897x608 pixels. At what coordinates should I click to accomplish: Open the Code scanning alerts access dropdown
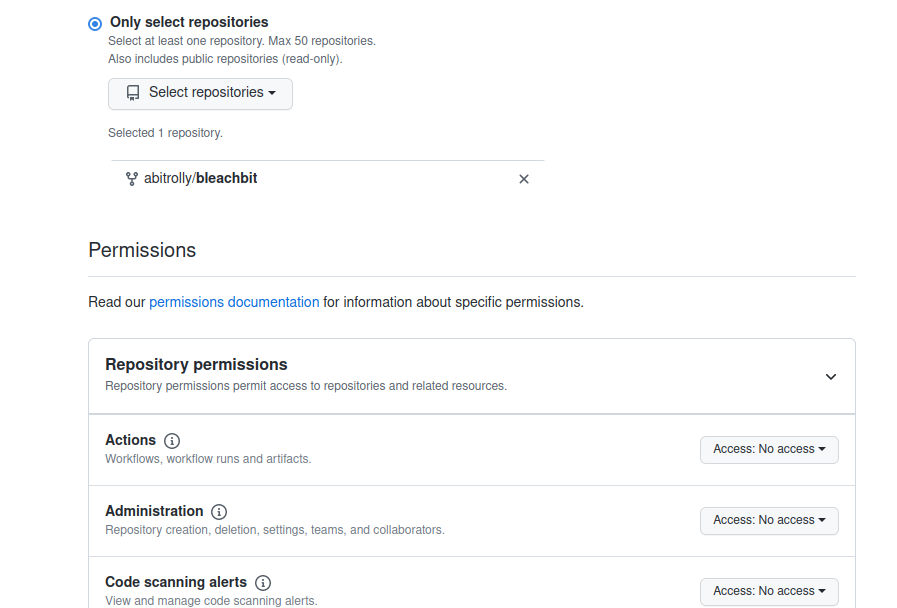(x=769, y=591)
